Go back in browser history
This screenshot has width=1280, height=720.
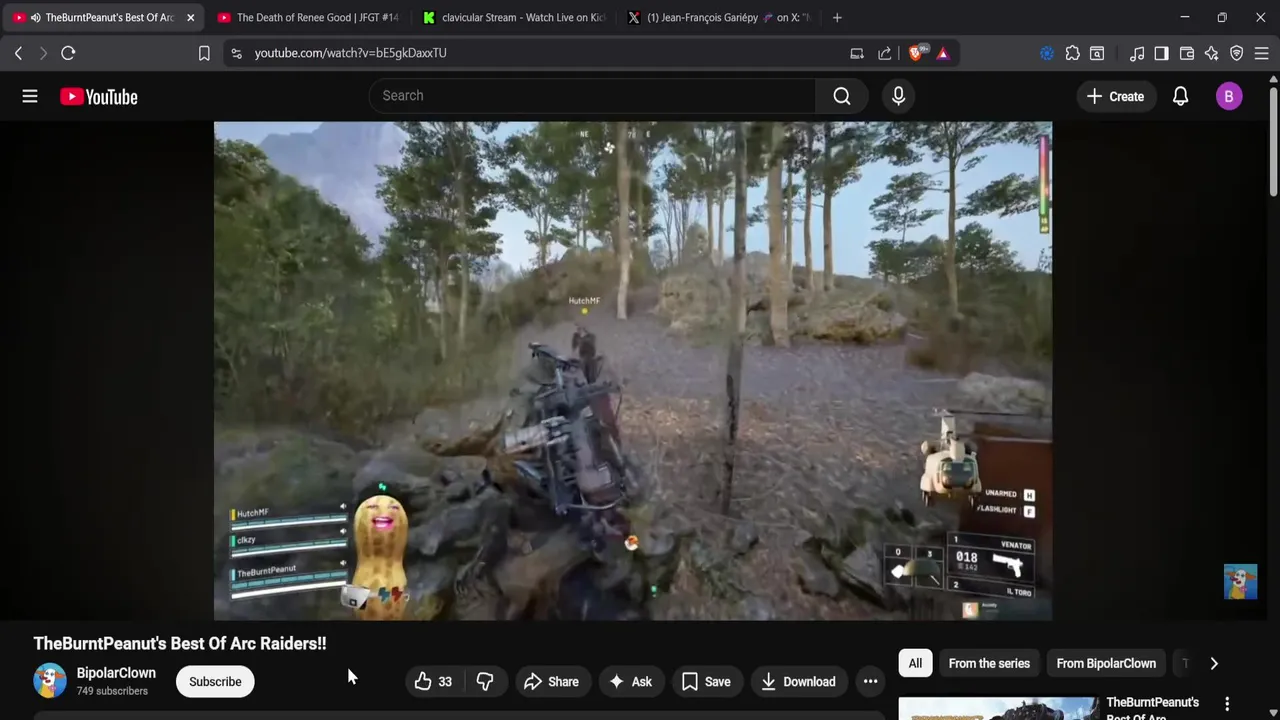(18, 53)
